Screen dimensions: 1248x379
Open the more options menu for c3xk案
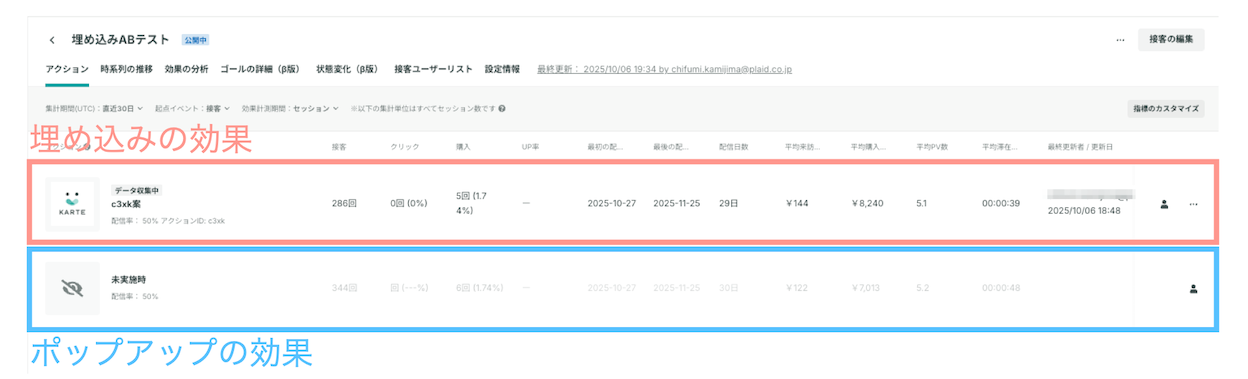tap(1193, 204)
